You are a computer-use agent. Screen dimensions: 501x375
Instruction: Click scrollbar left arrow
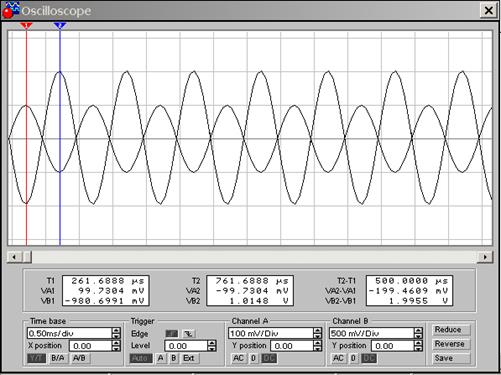click(x=14, y=257)
